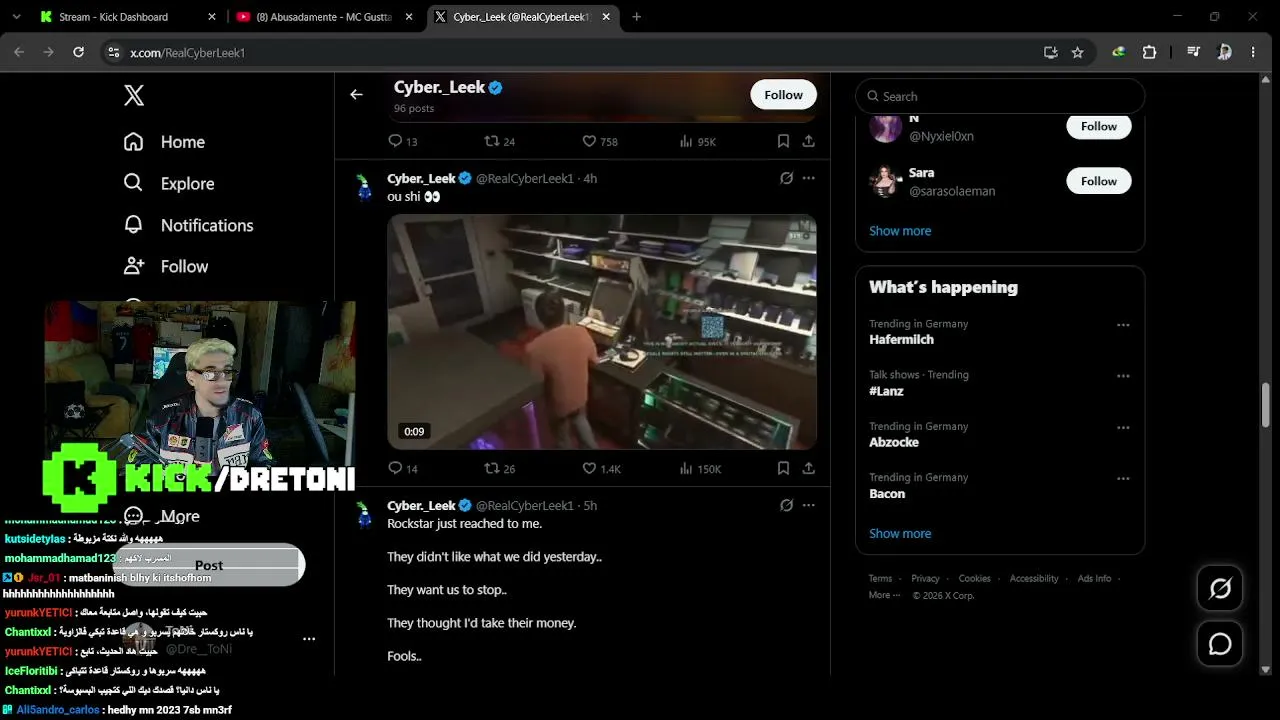Close the Abusadamente YouTube tab

point(407,17)
